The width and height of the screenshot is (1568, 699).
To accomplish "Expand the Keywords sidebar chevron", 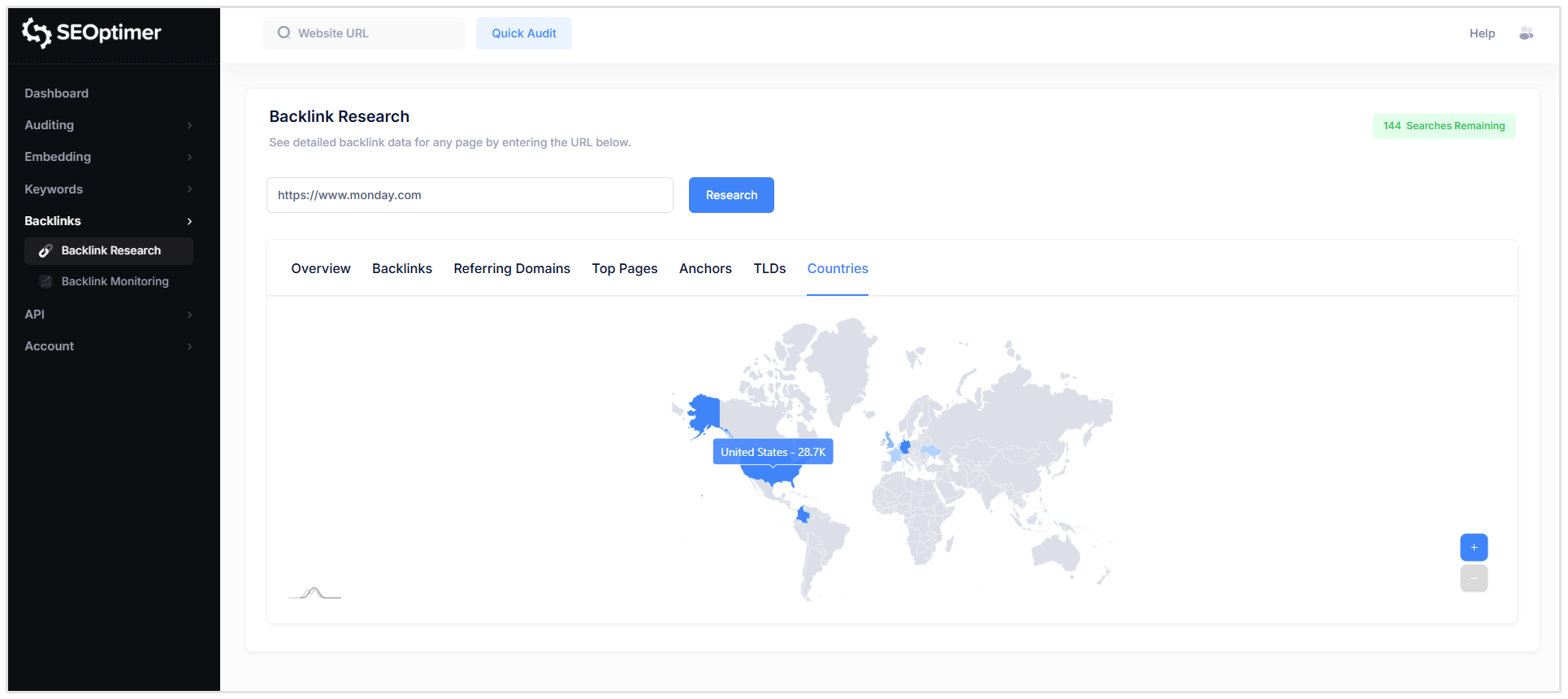I will click(x=189, y=189).
